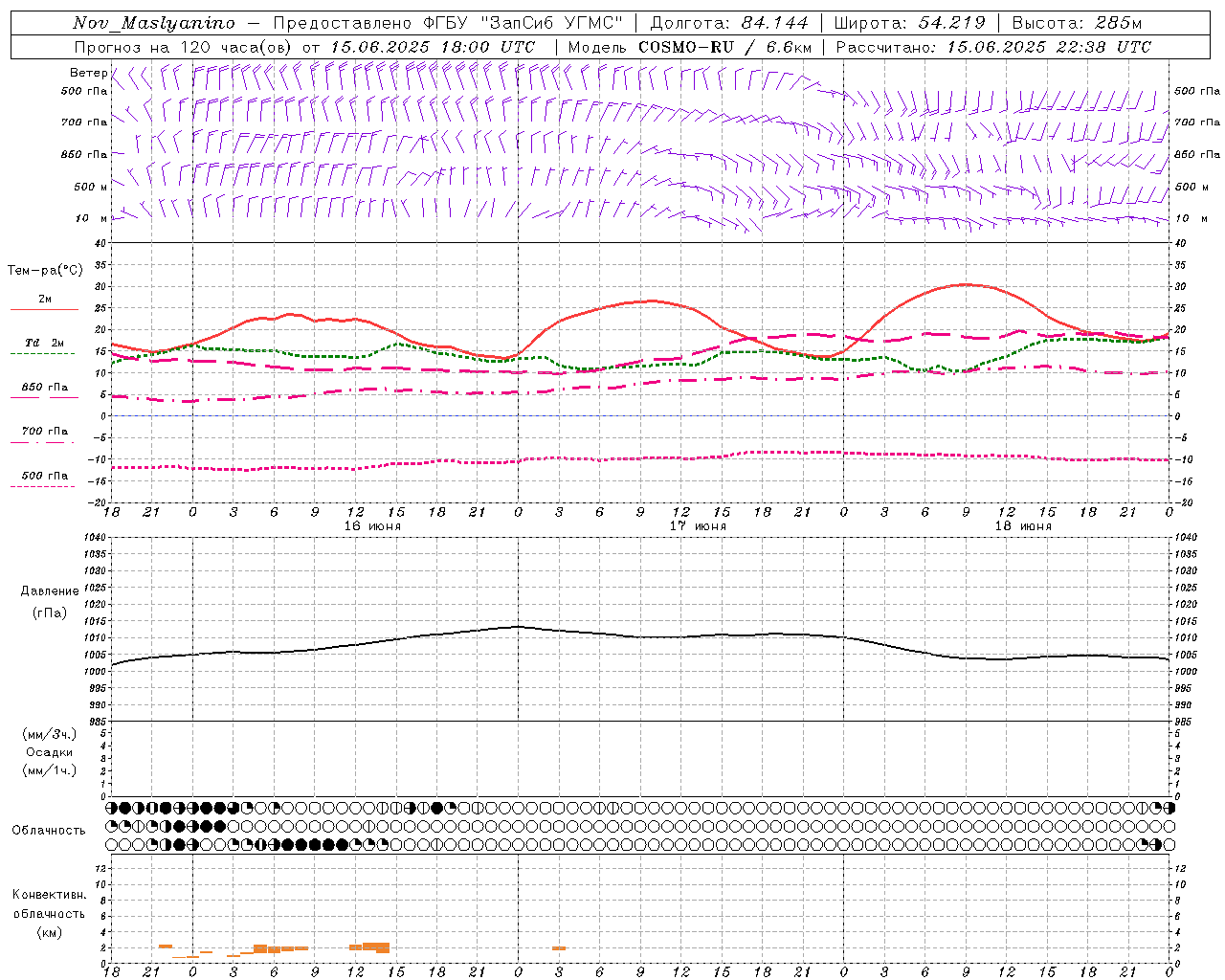Image resolution: width=1225 pixels, height=980 pixels.
Task: Select the "700 гПа" temperature legend entry
Action: (x=45, y=431)
